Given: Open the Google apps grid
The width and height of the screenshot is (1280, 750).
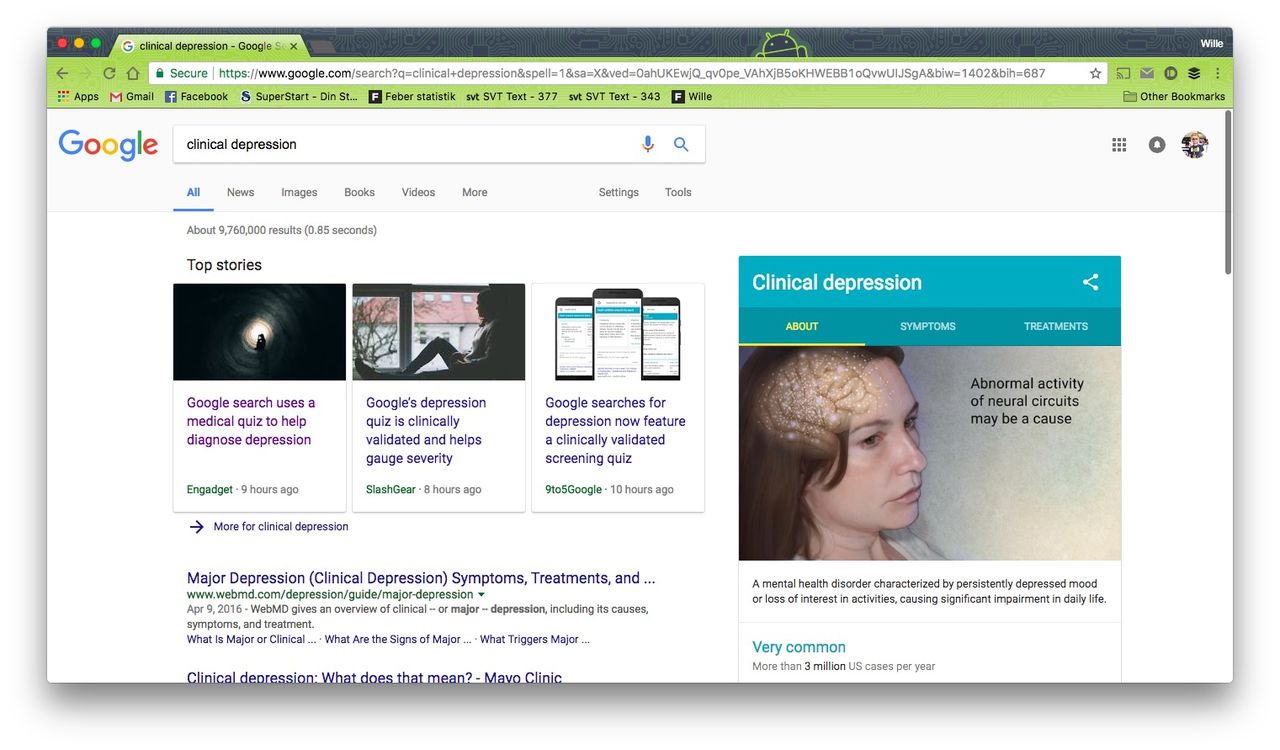Looking at the screenshot, I should [x=1119, y=145].
